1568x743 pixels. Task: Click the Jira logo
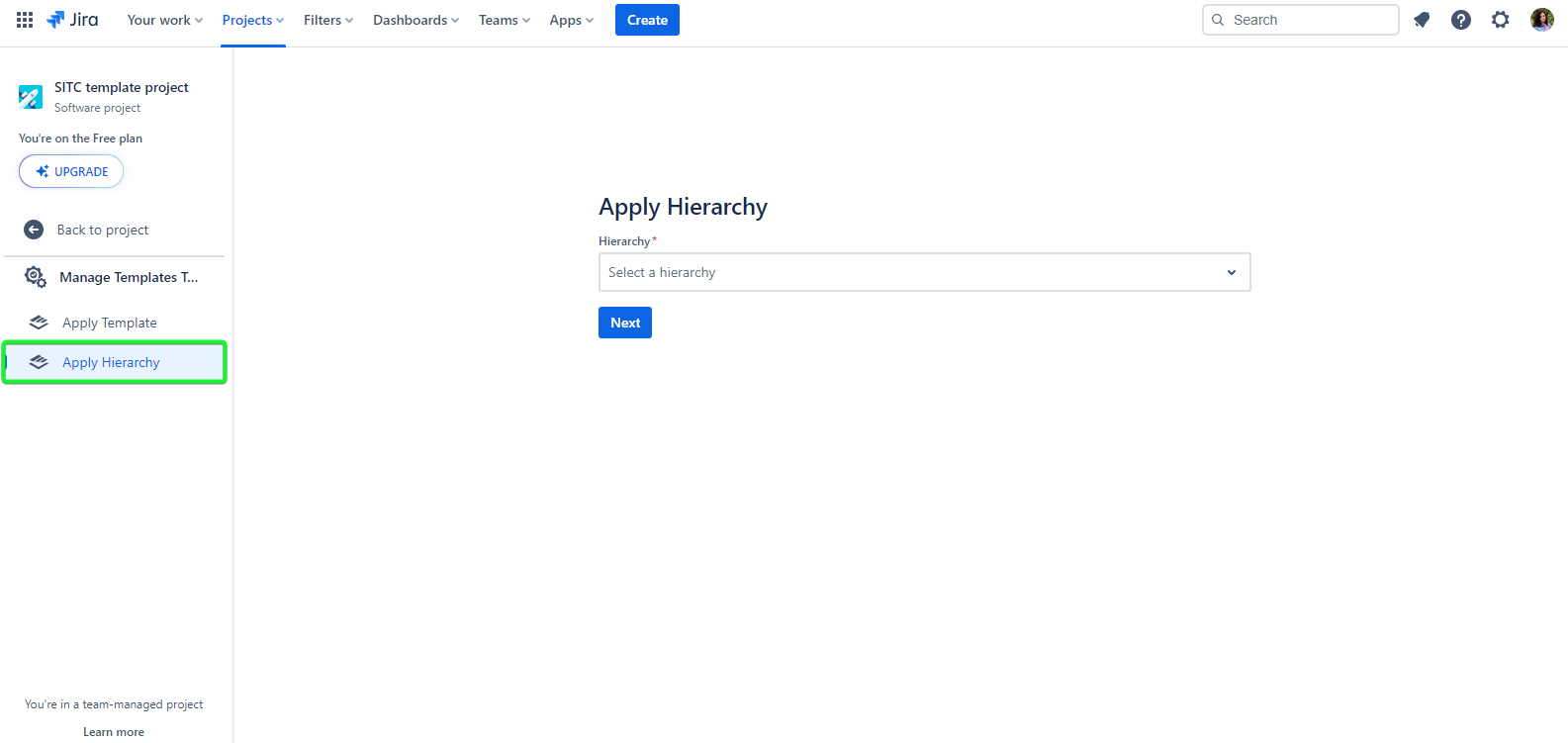point(72,20)
